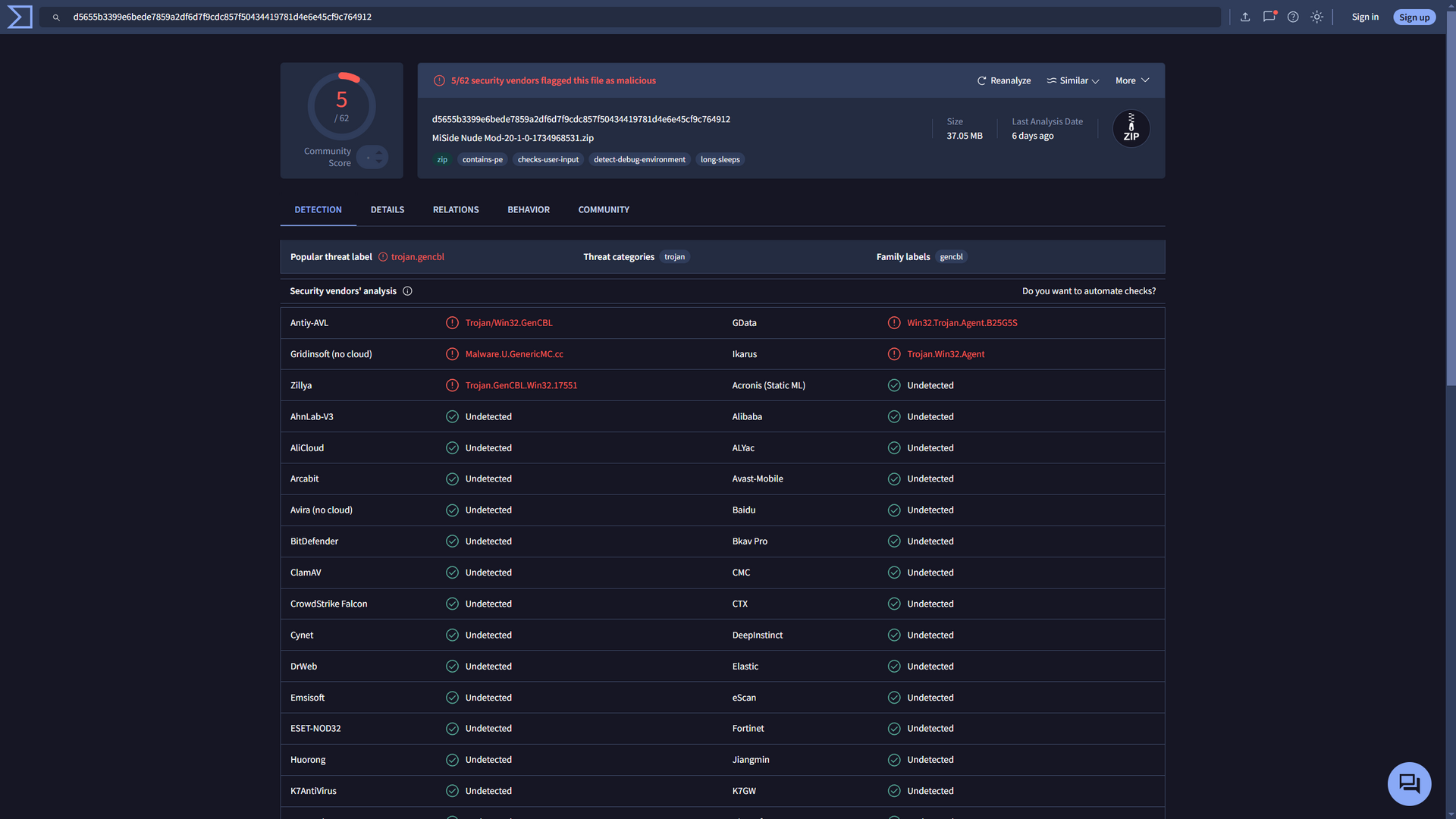The height and width of the screenshot is (819, 1456).
Task: Expand the Similar dropdown
Action: [1073, 80]
